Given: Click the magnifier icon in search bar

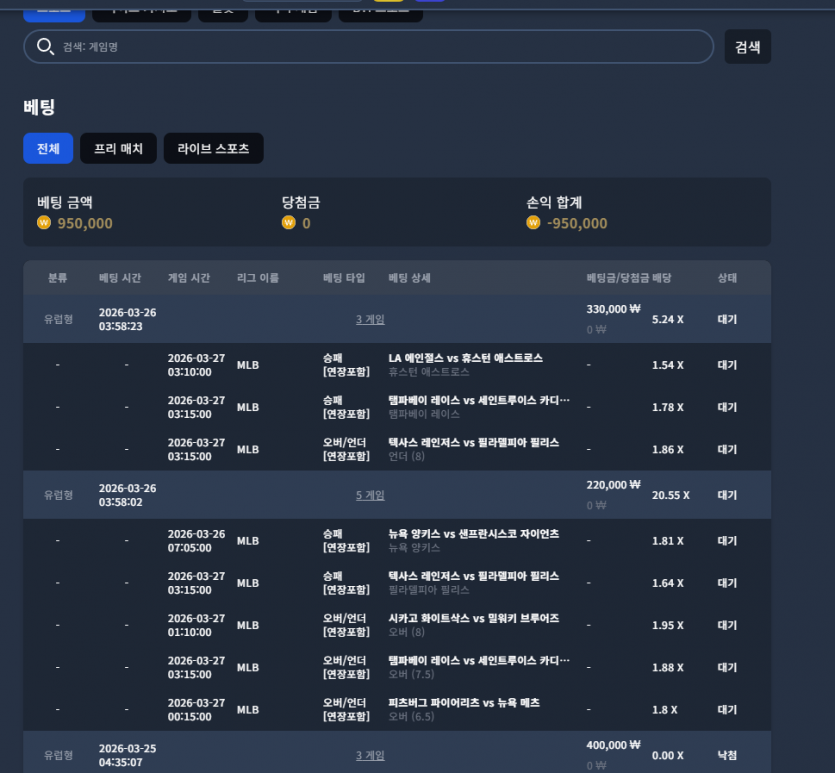Looking at the screenshot, I should point(45,46).
